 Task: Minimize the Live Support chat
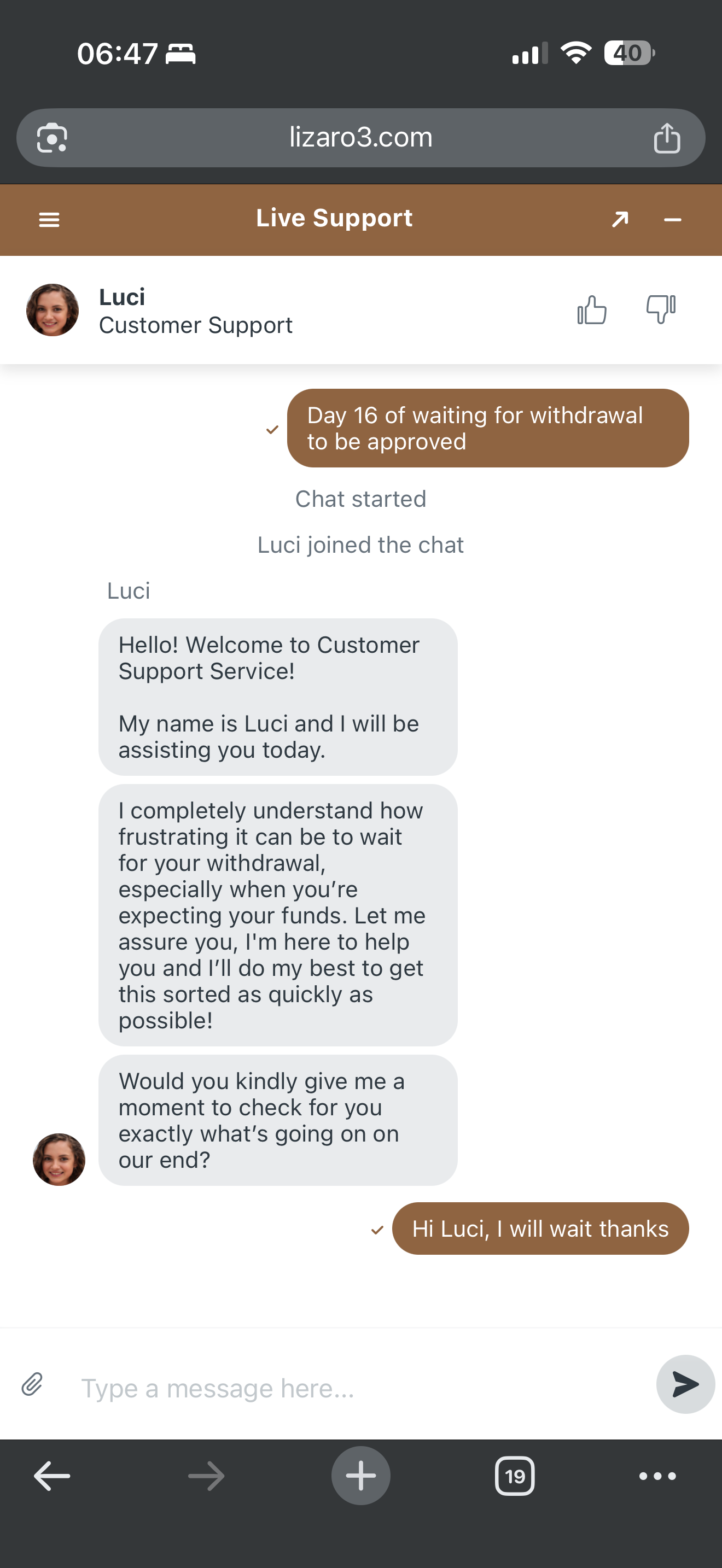[672, 220]
